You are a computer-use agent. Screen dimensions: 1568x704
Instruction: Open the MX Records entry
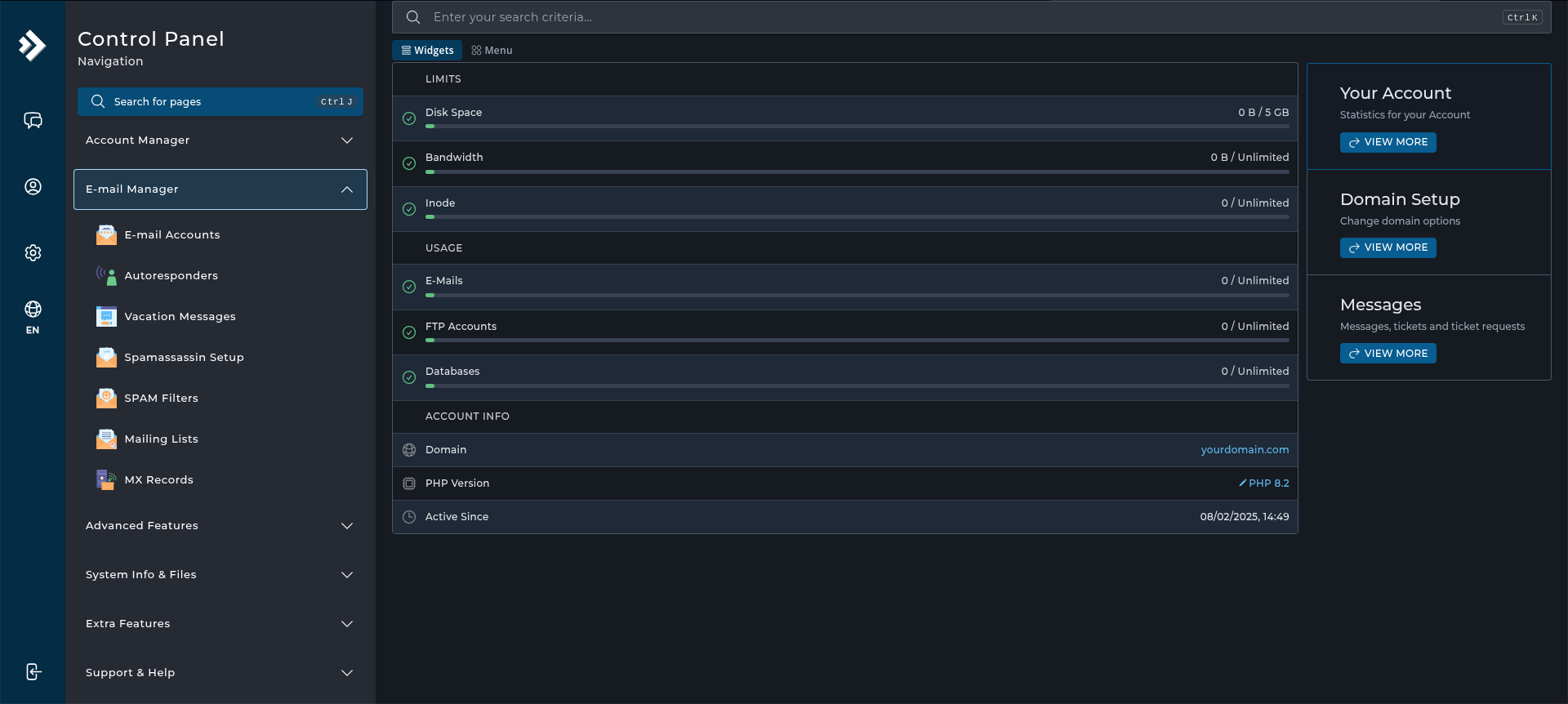click(x=158, y=480)
